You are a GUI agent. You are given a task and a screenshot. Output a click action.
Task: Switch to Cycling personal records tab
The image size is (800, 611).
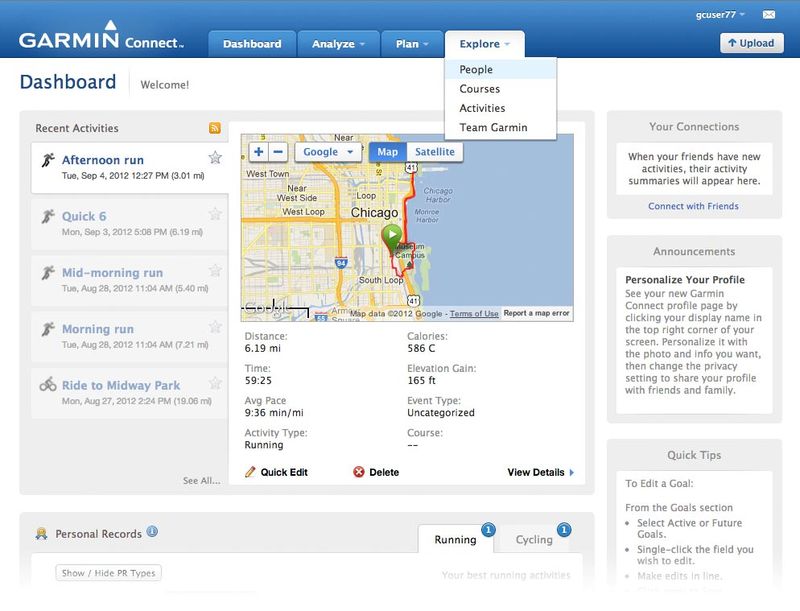pos(534,540)
